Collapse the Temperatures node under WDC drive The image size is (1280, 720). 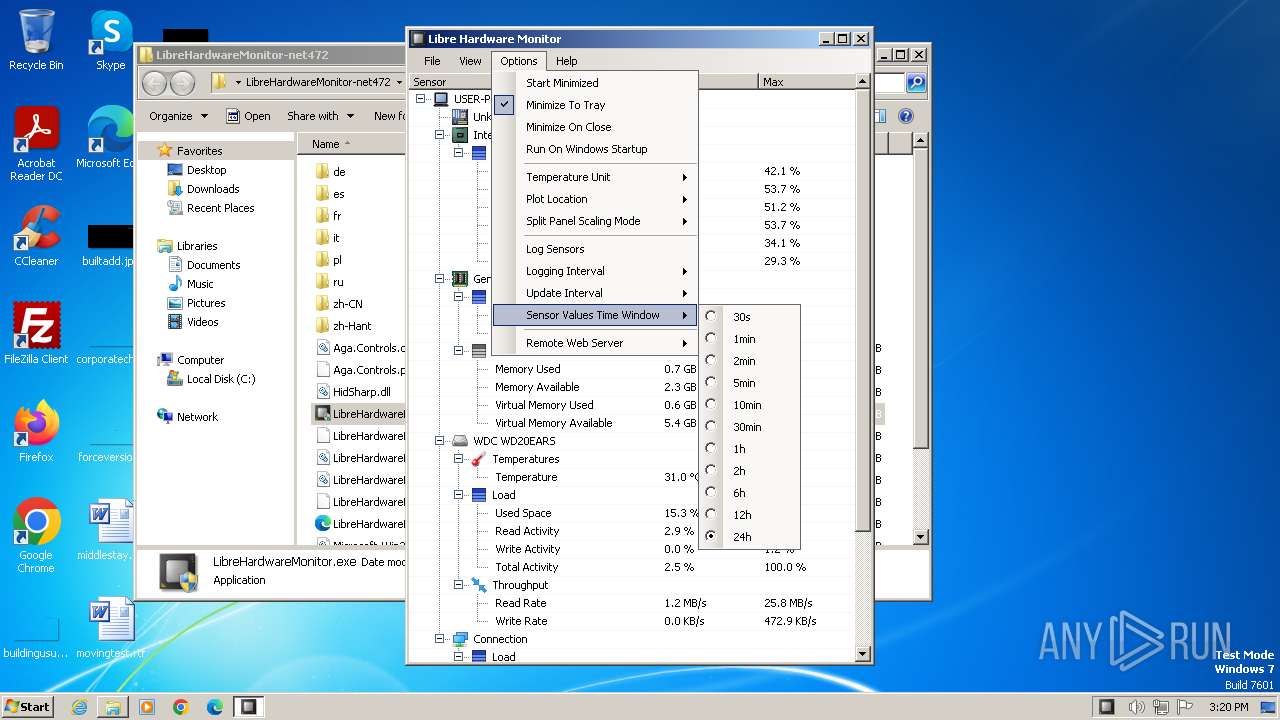(x=458, y=459)
